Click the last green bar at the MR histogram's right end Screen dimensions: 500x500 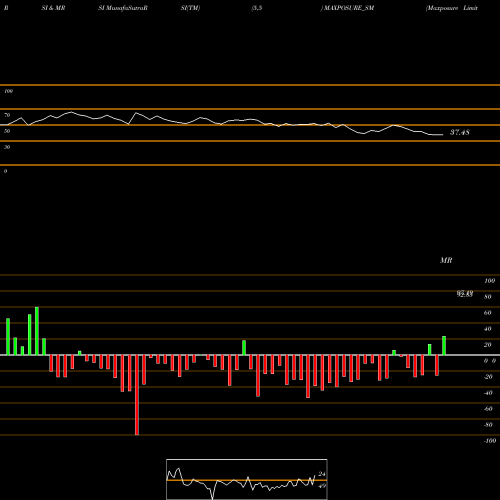pyautogui.click(x=444, y=346)
